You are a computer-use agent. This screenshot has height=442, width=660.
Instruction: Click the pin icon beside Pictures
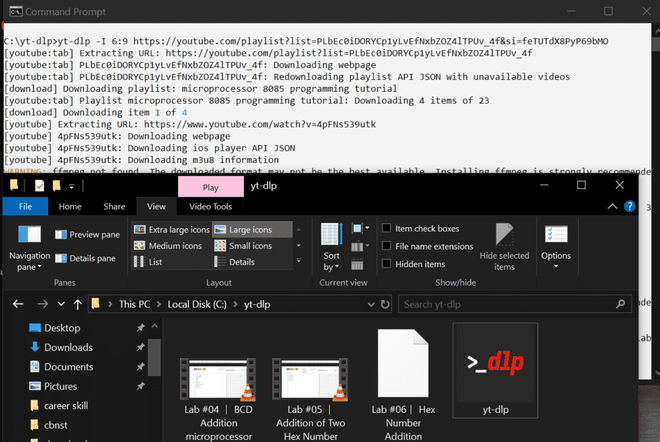(140, 386)
